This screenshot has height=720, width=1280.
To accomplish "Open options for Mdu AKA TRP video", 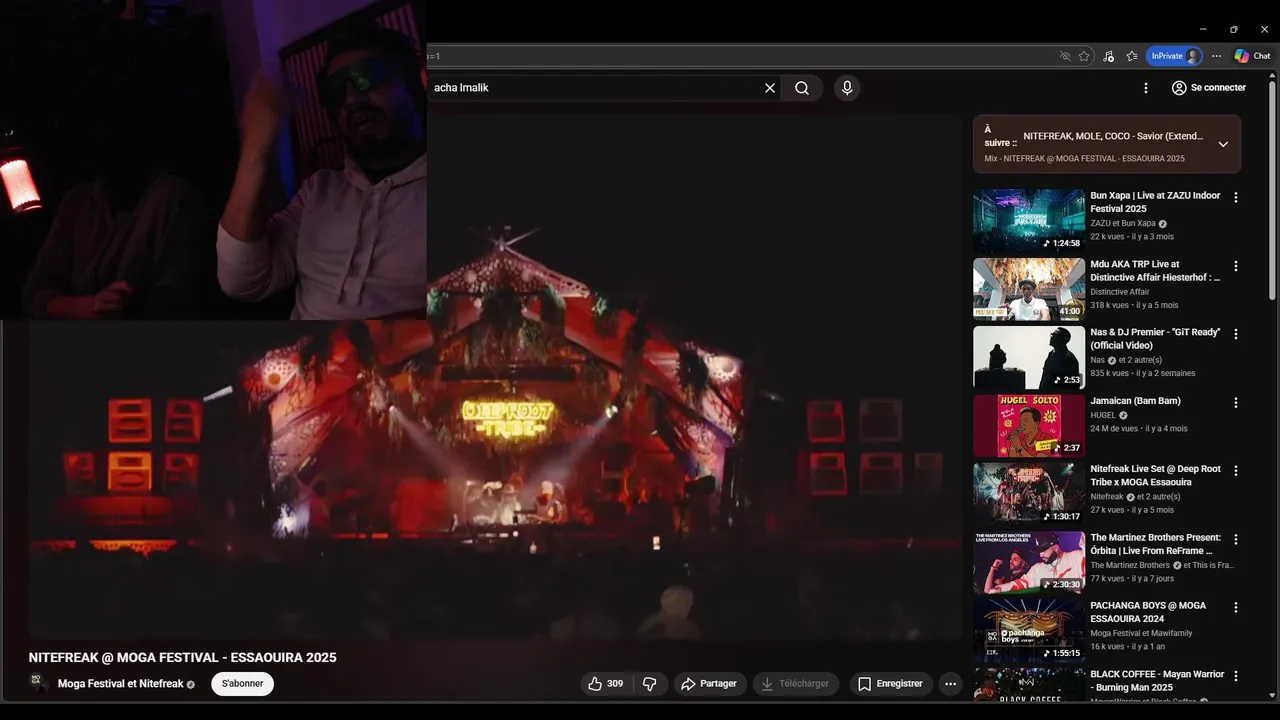I will coord(1236,266).
